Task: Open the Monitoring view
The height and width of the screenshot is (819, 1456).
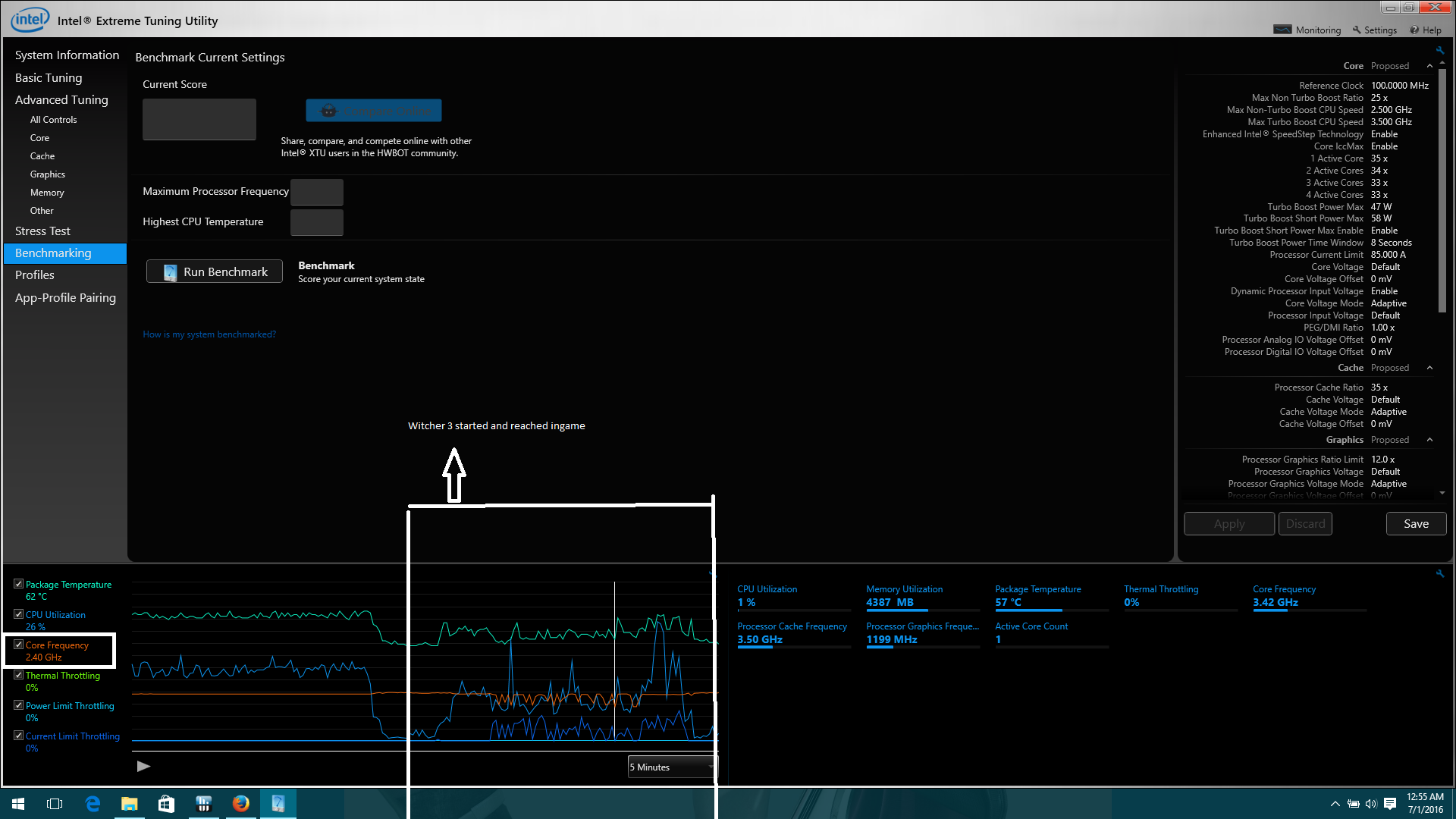Action: (x=1307, y=30)
